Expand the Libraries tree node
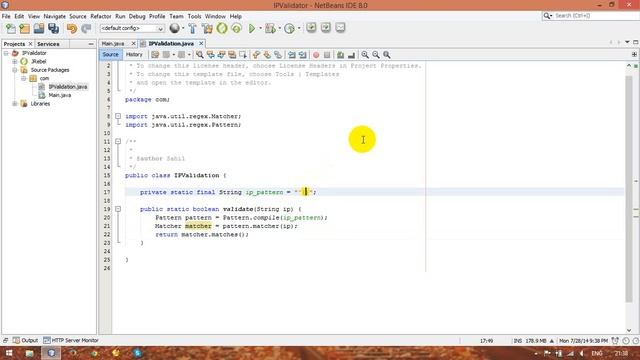Screen dimensions: 640x360 coord(15,104)
